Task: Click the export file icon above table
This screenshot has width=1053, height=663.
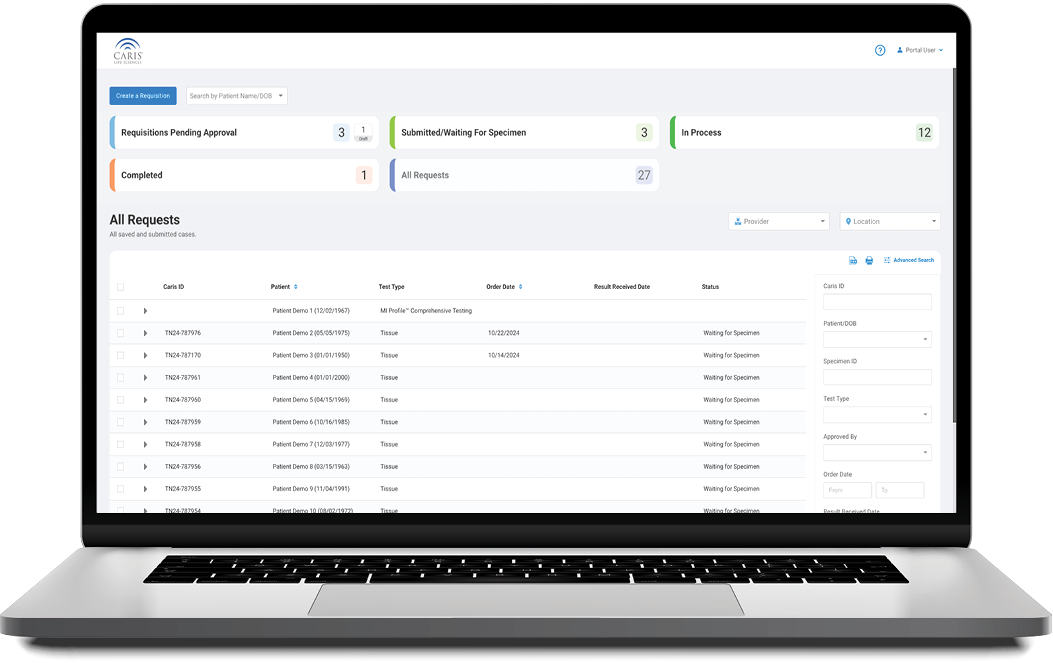Action: (853, 260)
